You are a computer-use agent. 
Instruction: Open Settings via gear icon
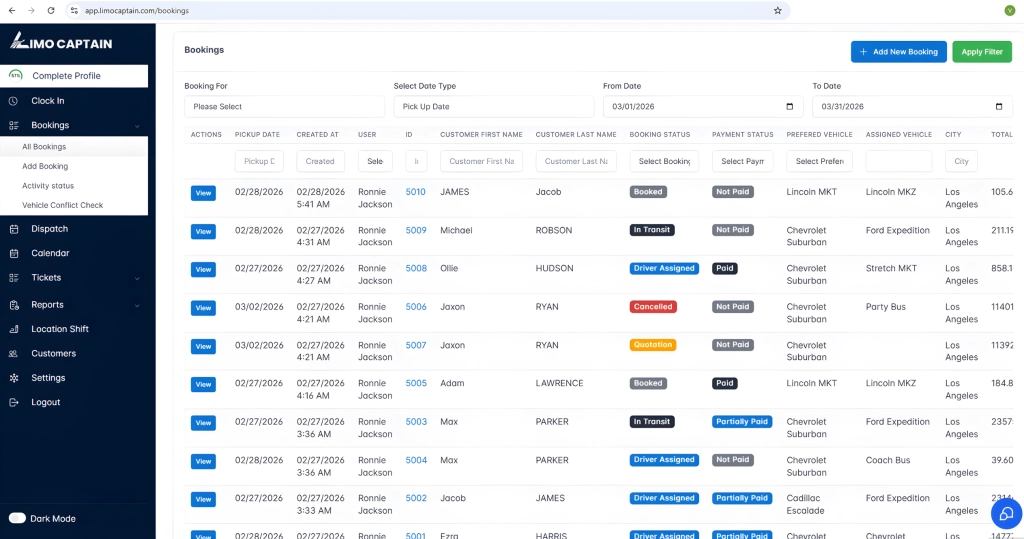tap(14, 378)
